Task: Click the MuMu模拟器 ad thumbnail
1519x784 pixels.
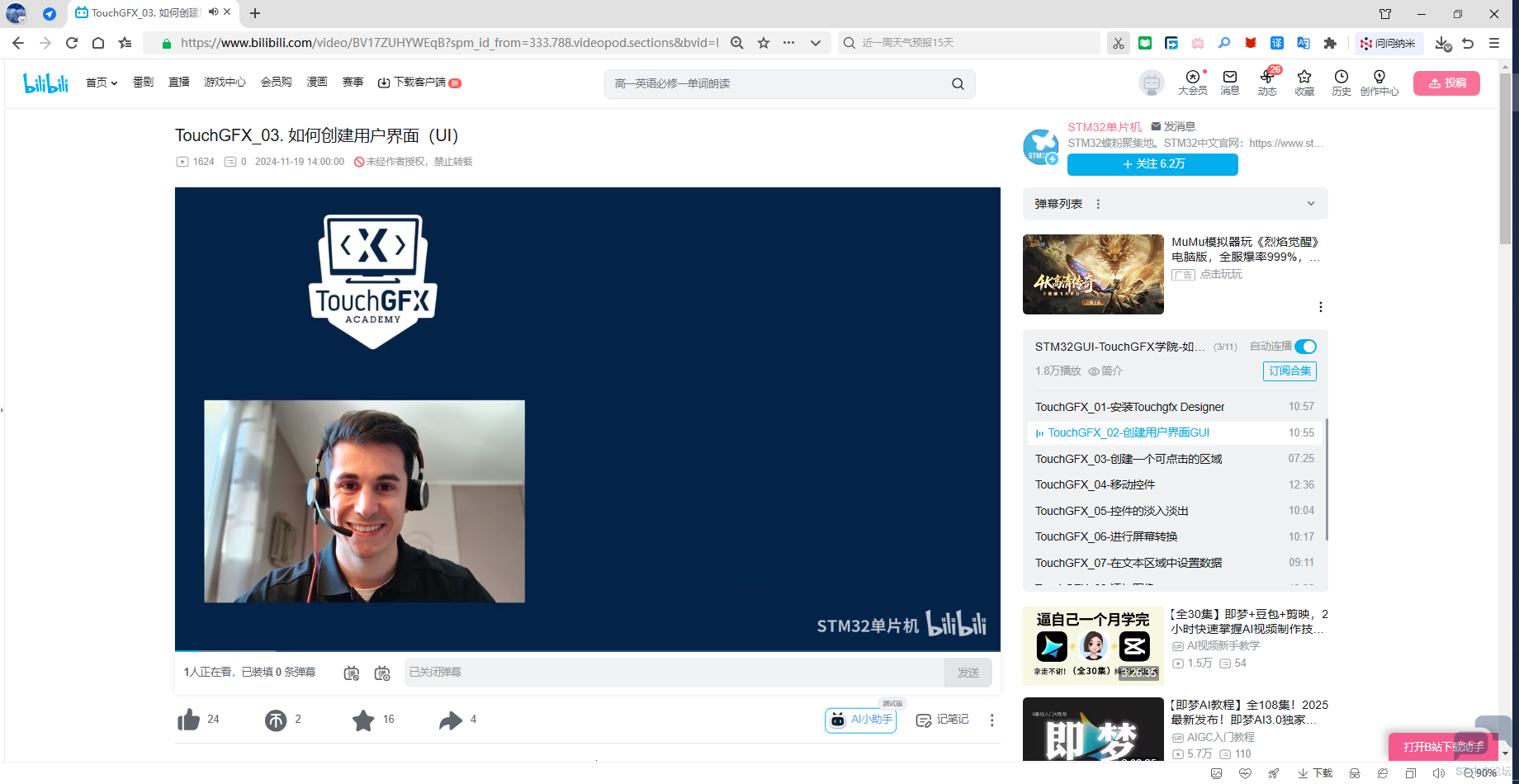Action: [1093, 274]
